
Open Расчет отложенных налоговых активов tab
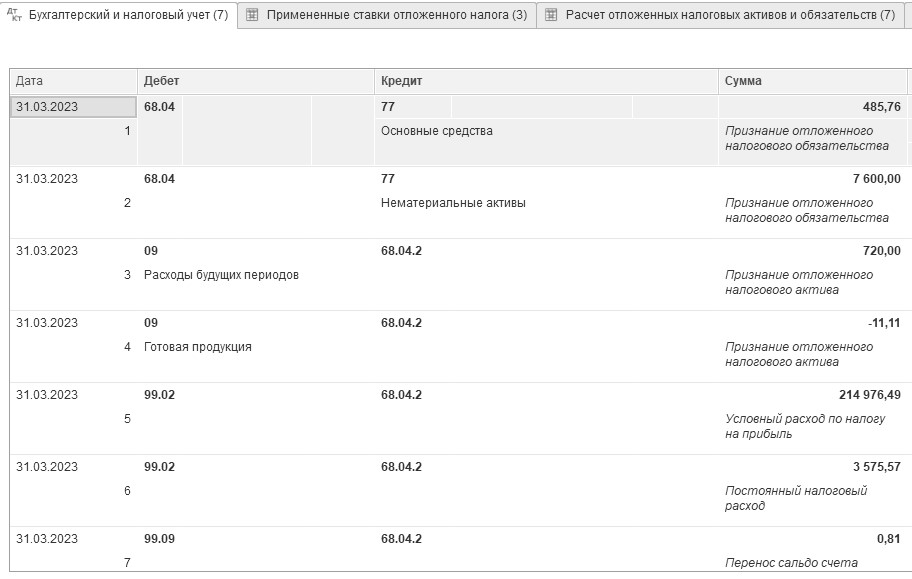click(730, 15)
